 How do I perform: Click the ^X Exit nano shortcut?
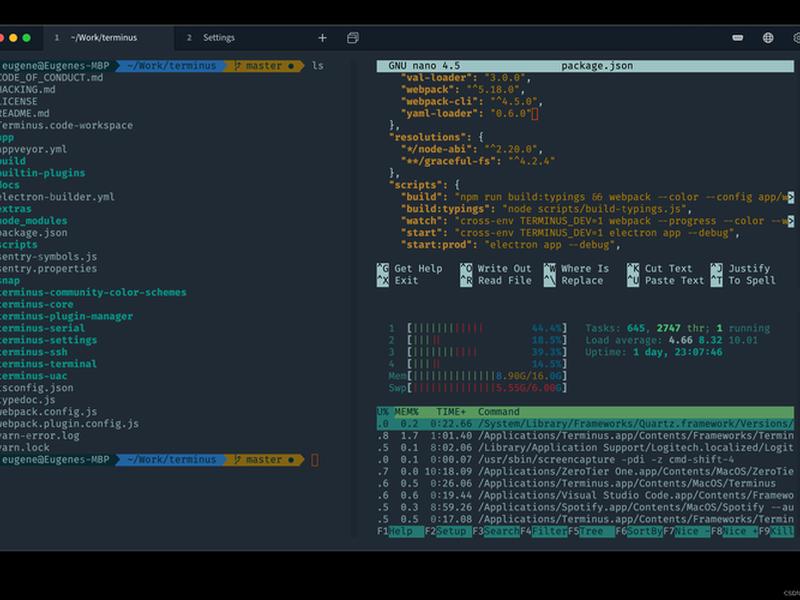click(397, 281)
